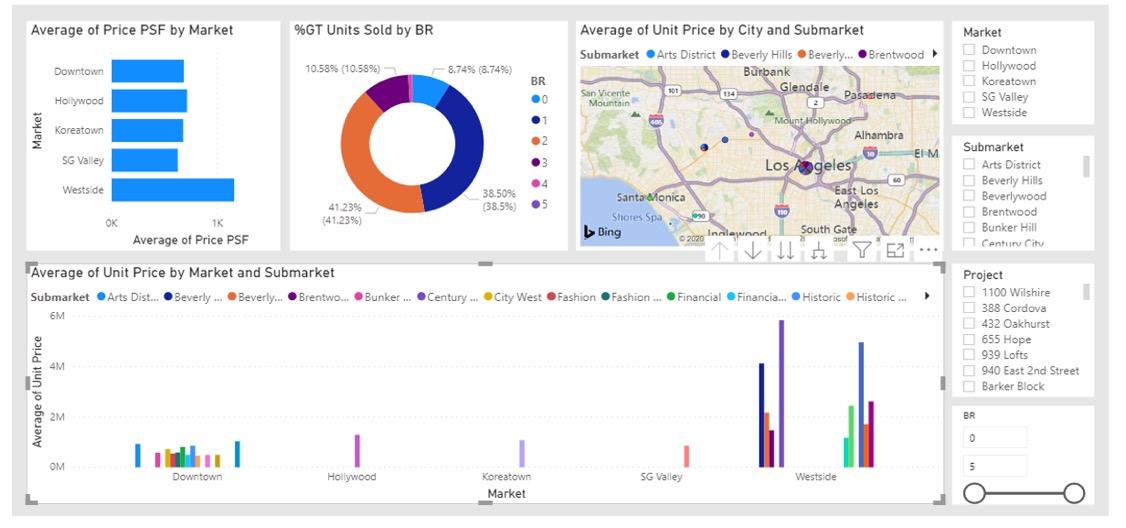Click the right handle of BR slider

click(1074, 493)
